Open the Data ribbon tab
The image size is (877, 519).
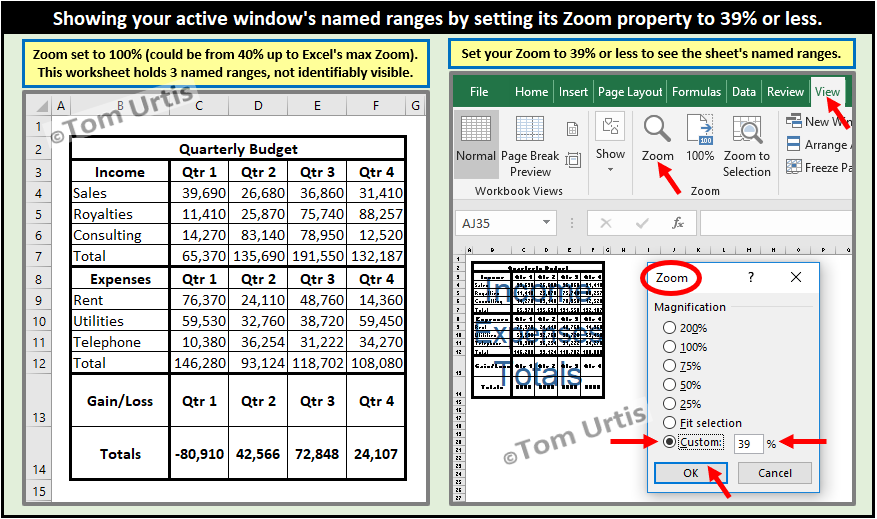point(744,92)
